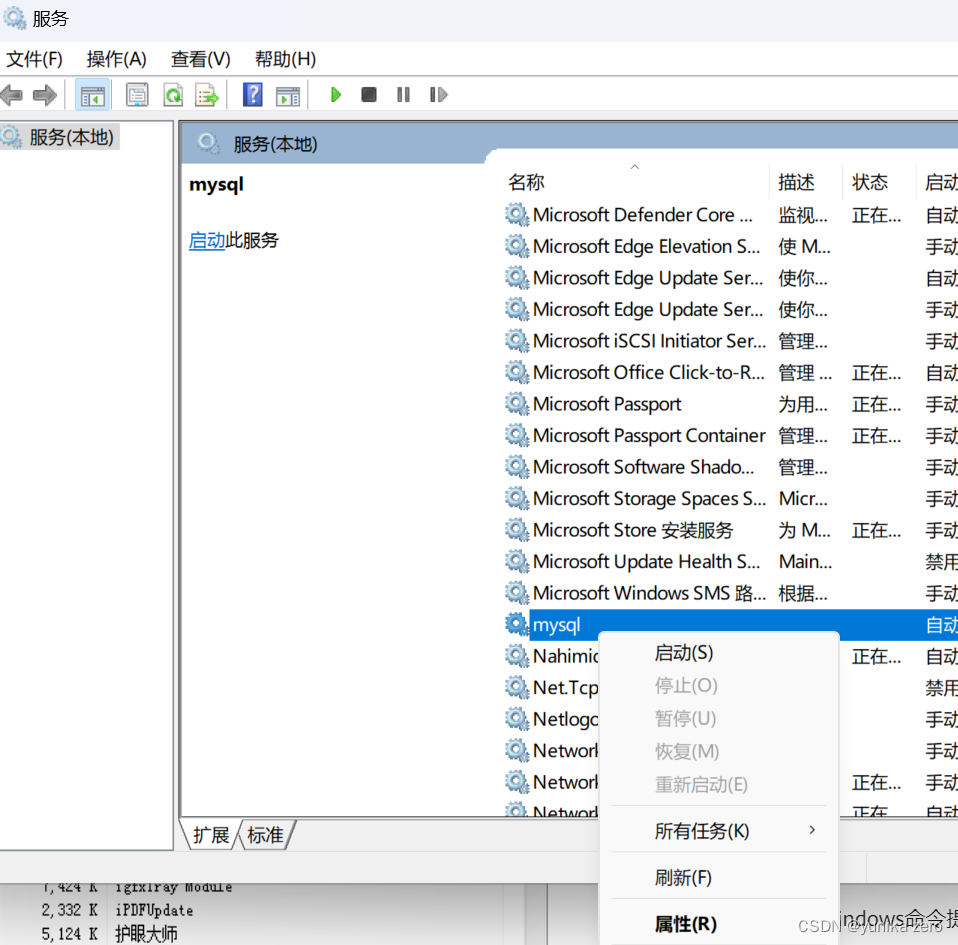Select Microsoft Software Shadow Copy name
Viewport: 958px width, 945px height.
pyautogui.click(x=643, y=467)
